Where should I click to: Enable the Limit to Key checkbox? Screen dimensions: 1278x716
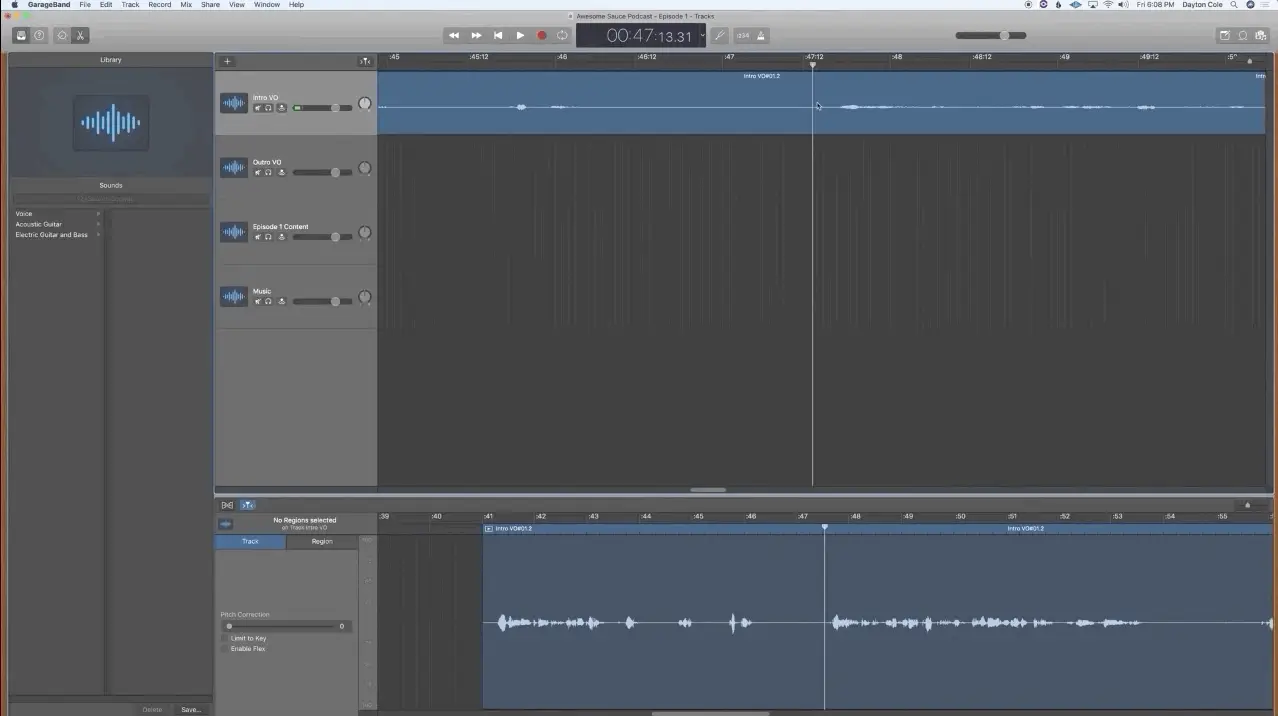(225, 638)
